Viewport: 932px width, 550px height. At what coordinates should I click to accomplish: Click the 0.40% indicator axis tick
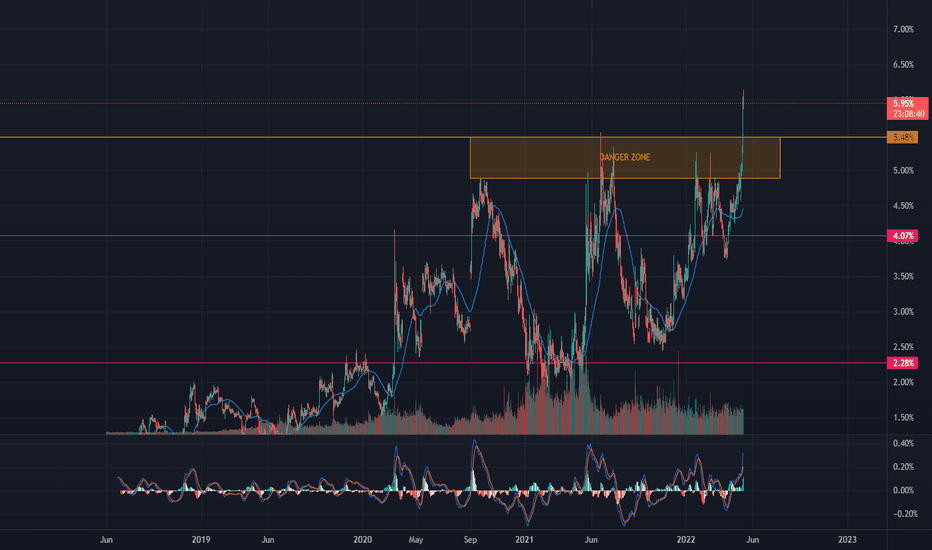point(903,443)
